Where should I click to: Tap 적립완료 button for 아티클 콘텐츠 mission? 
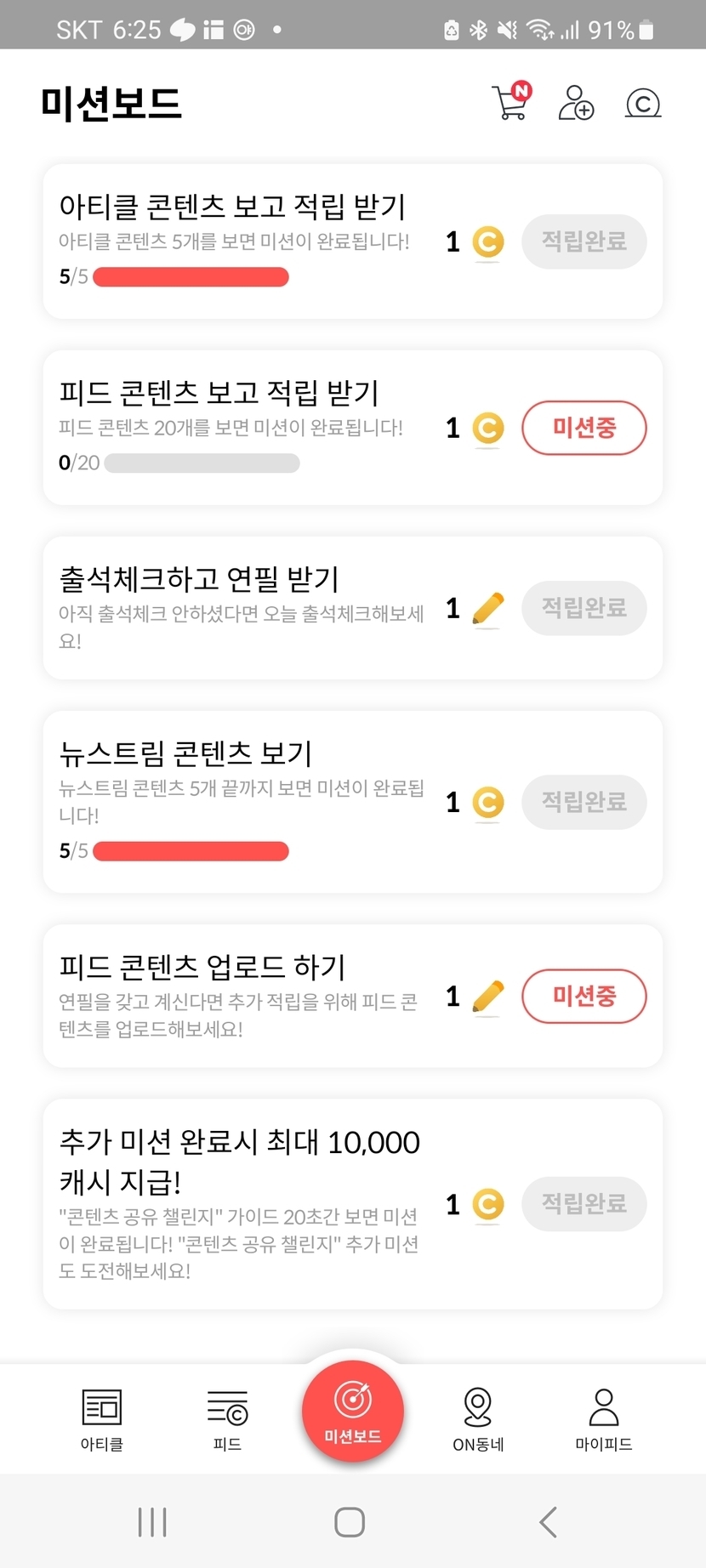point(584,241)
